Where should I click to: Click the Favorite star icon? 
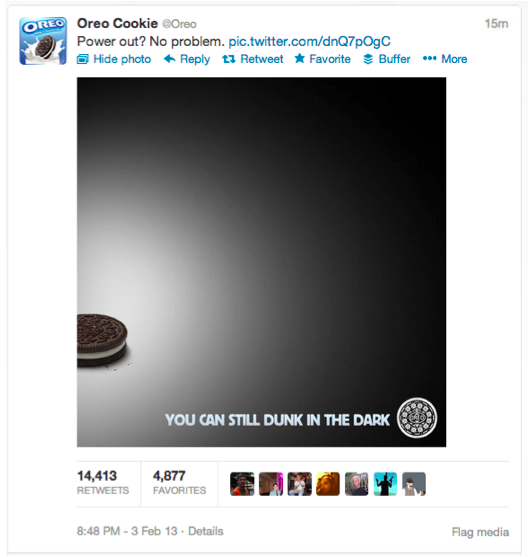pyautogui.click(x=300, y=58)
